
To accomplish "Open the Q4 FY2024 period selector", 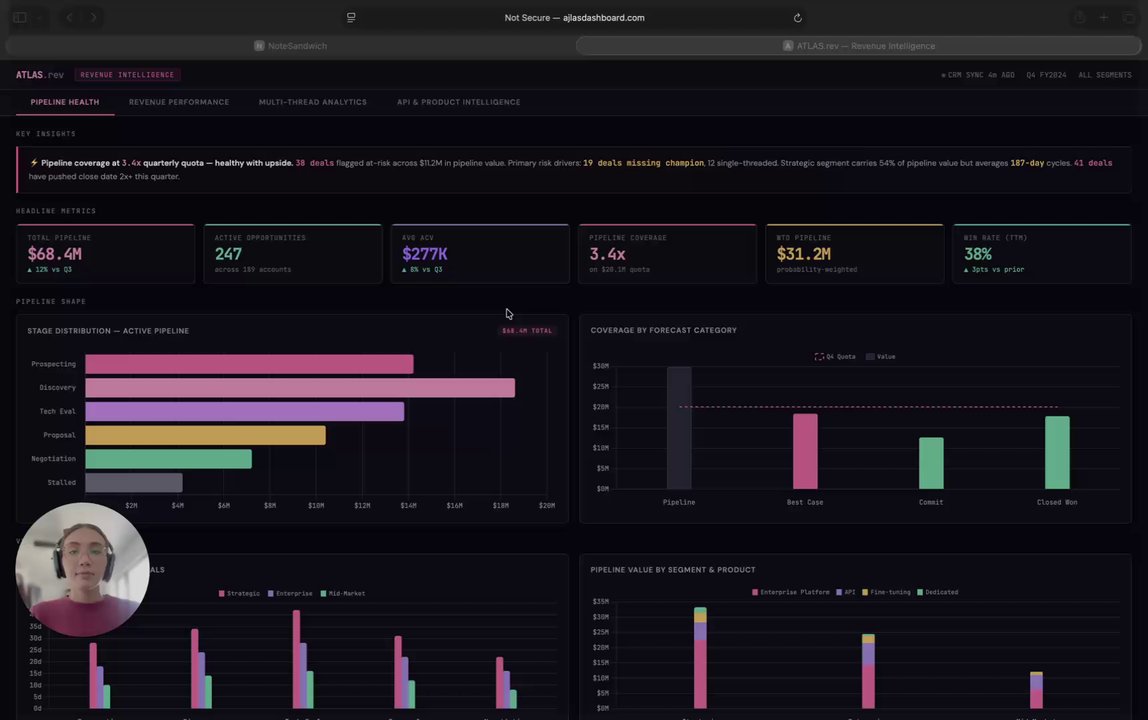I will pos(1046,75).
